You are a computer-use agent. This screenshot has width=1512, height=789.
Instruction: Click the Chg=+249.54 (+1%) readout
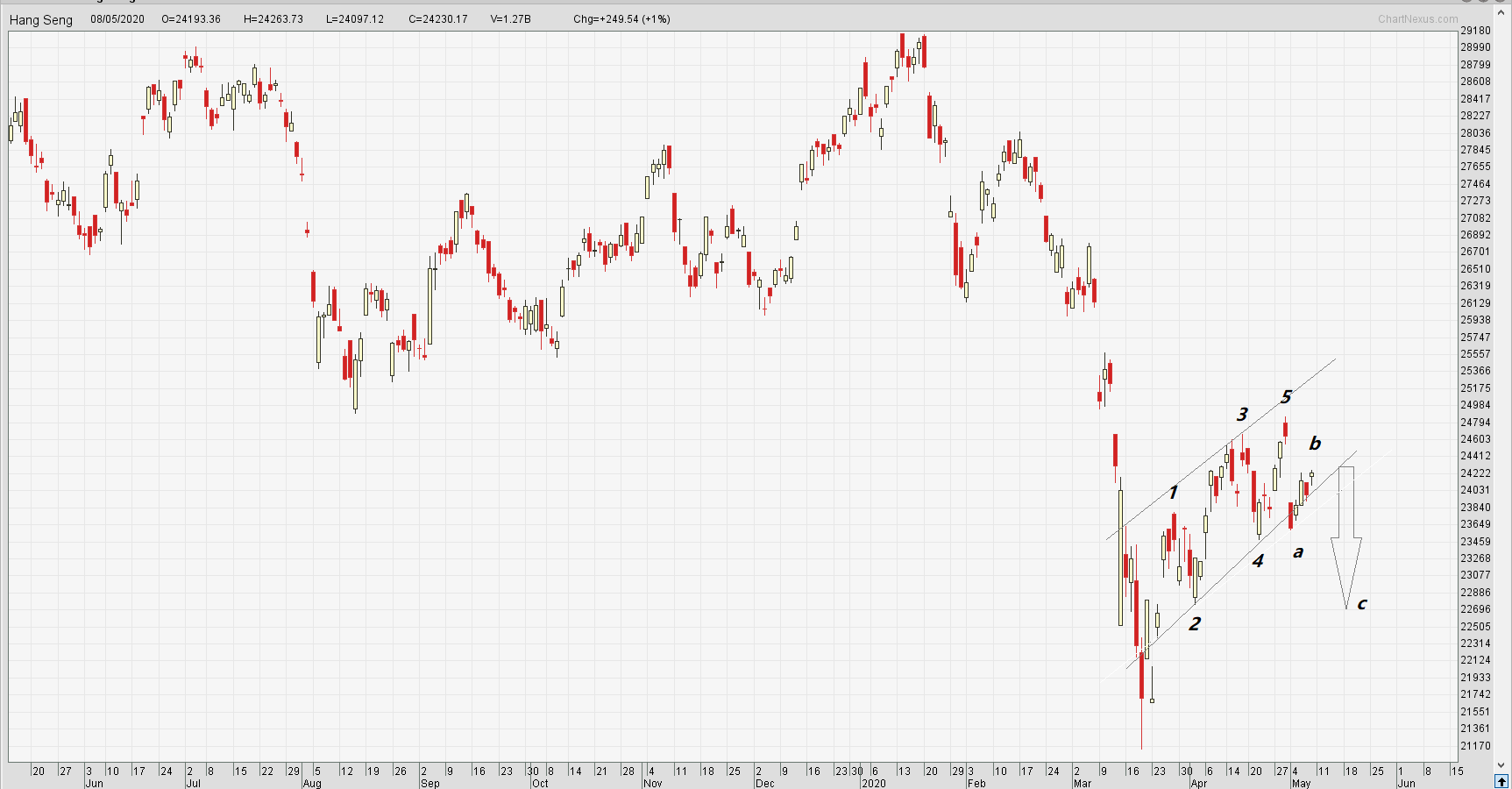[621, 19]
